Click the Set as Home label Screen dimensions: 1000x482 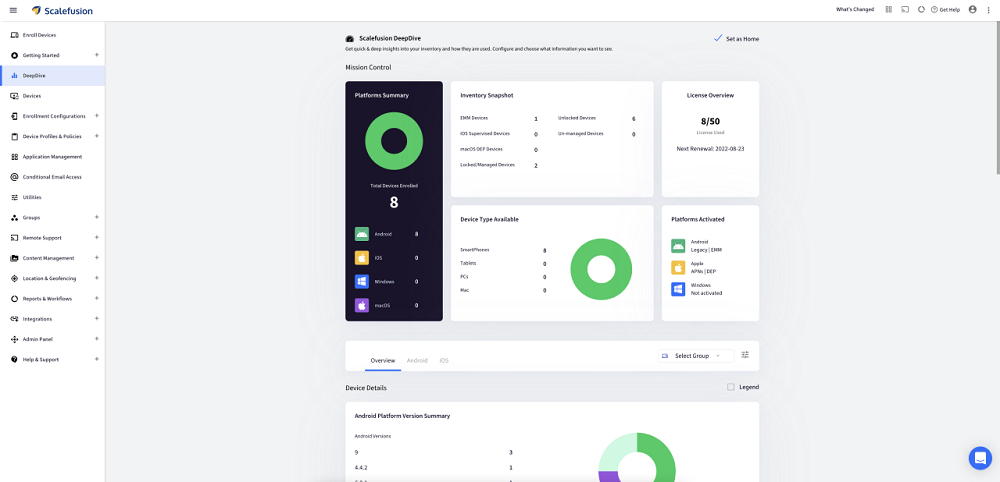pos(742,39)
